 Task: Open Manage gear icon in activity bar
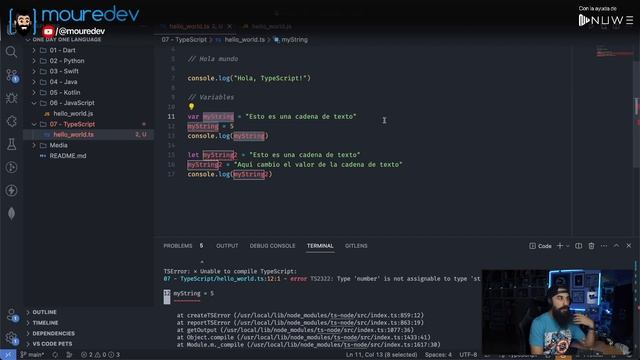tap(12, 338)
